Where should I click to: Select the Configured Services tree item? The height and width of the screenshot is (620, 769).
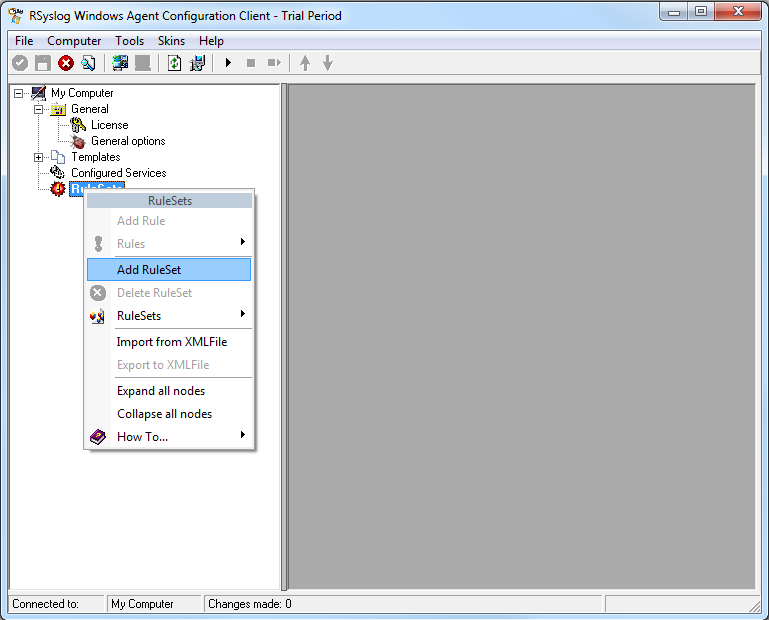pyautogui.click(x=119, y=173)
